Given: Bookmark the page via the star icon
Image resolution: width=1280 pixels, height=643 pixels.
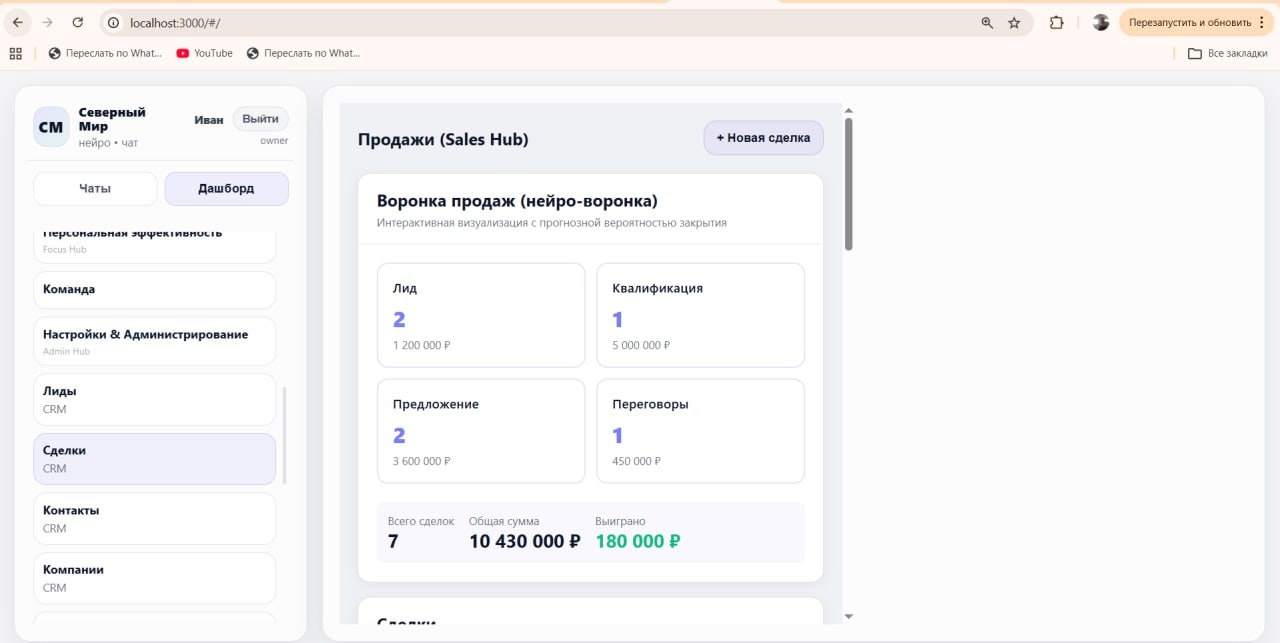Looking at the screenshot, I should (1017, 21).
